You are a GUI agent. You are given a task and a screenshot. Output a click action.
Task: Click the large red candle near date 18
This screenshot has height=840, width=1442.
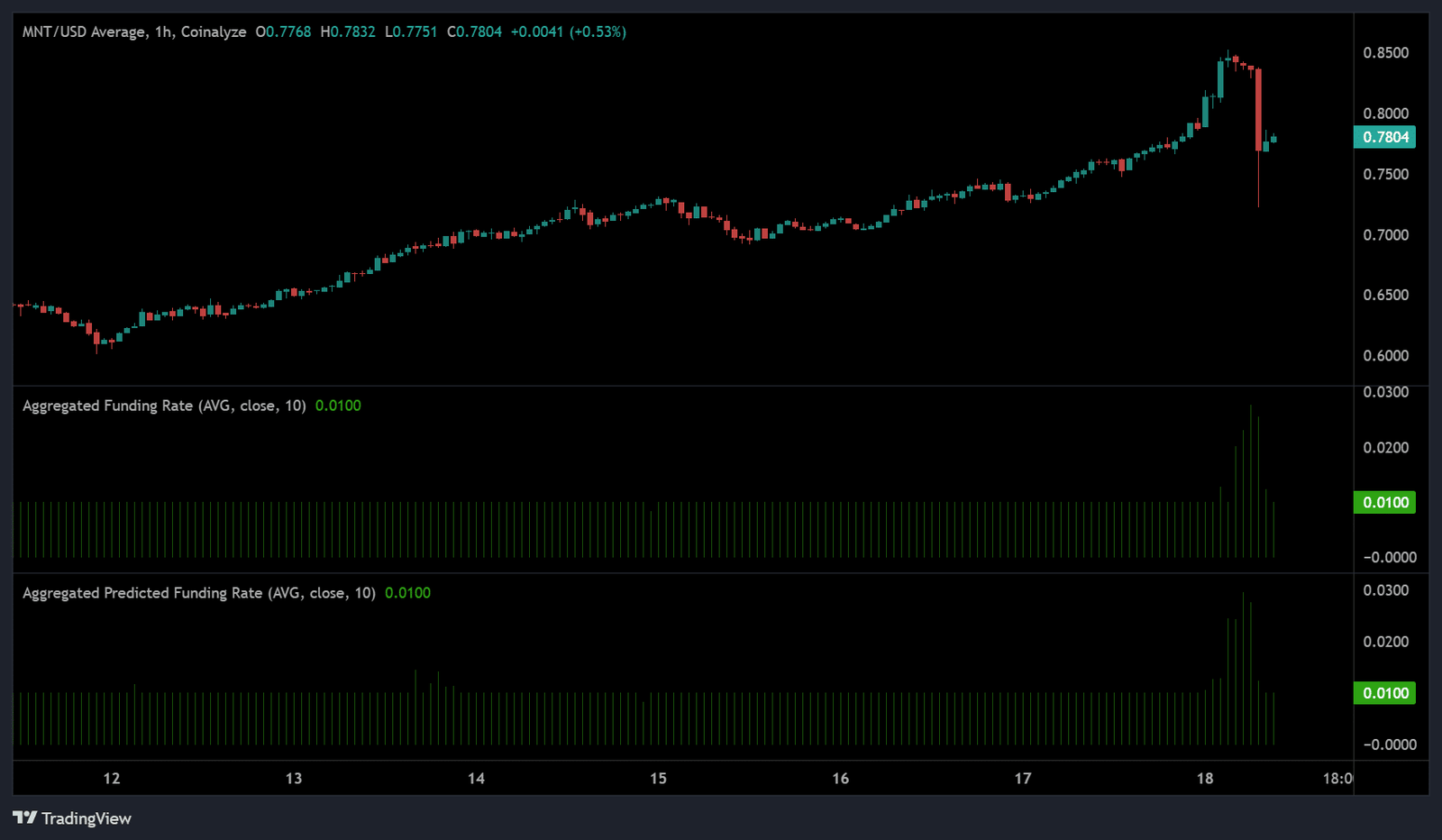[x=1258, y=109]
